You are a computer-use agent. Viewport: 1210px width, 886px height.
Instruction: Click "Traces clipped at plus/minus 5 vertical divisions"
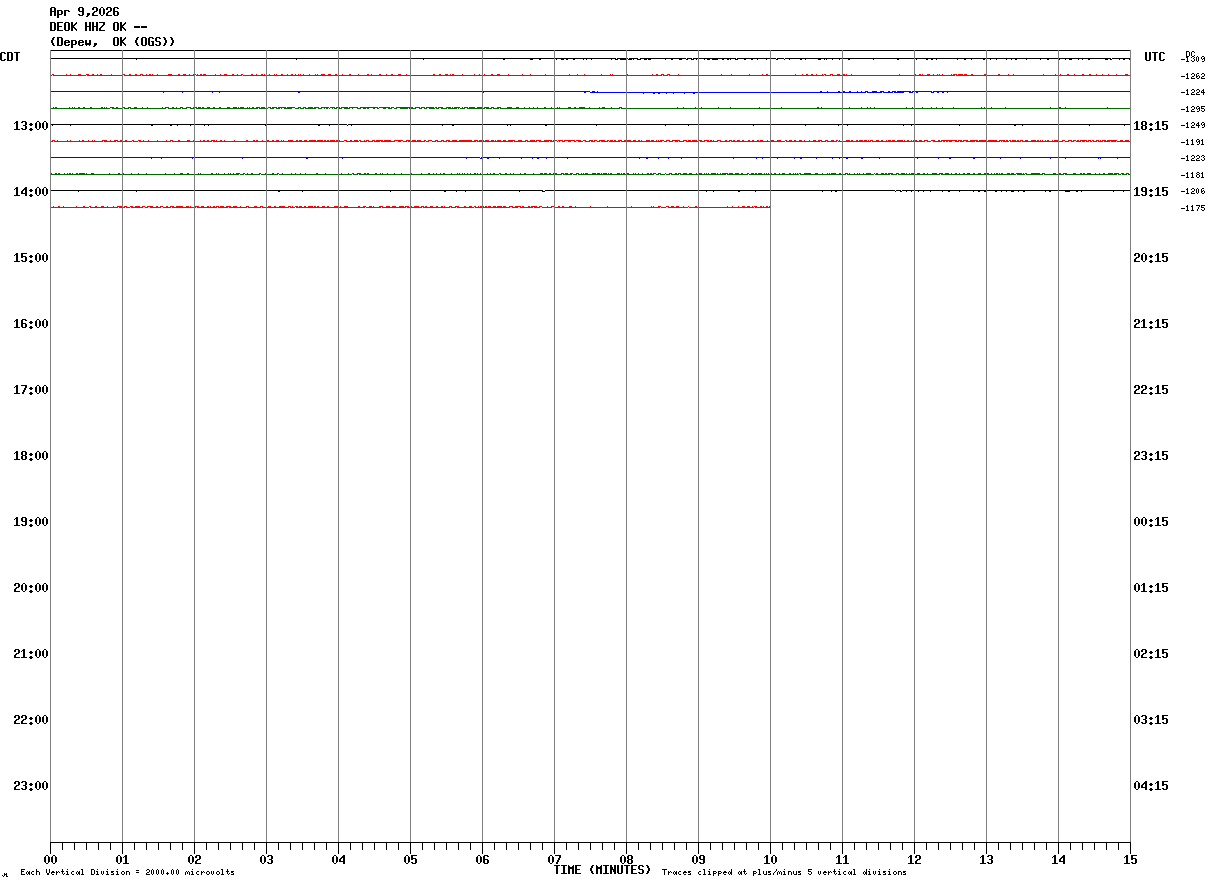coord(784,873)
